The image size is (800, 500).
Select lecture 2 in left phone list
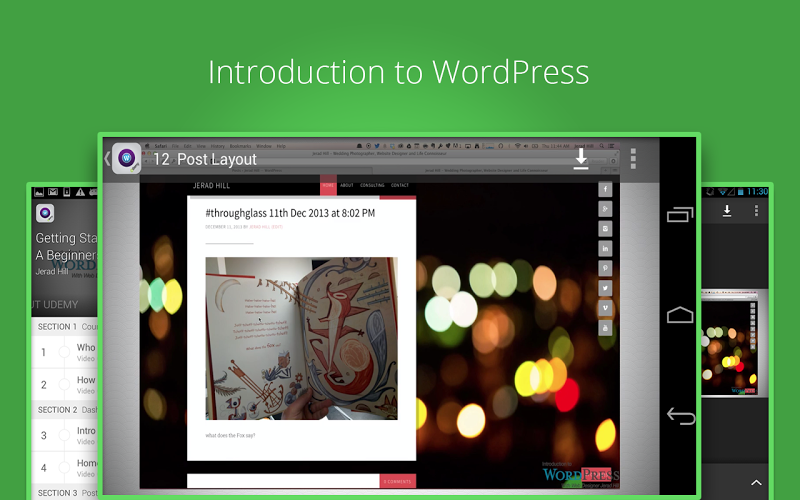pyautogui.click(x=65, y=385)
